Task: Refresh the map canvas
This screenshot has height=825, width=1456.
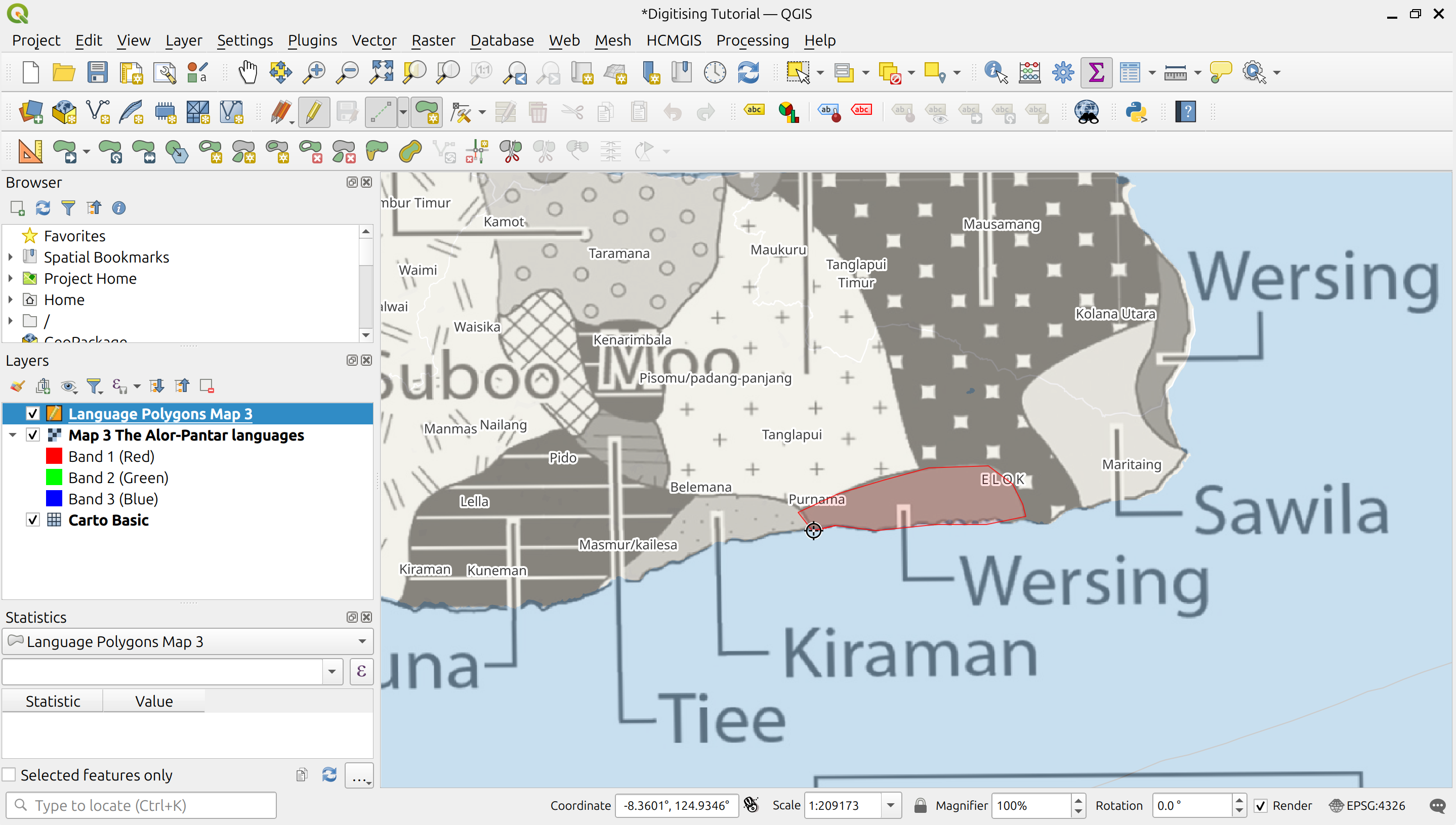Action: coord(748,72)
